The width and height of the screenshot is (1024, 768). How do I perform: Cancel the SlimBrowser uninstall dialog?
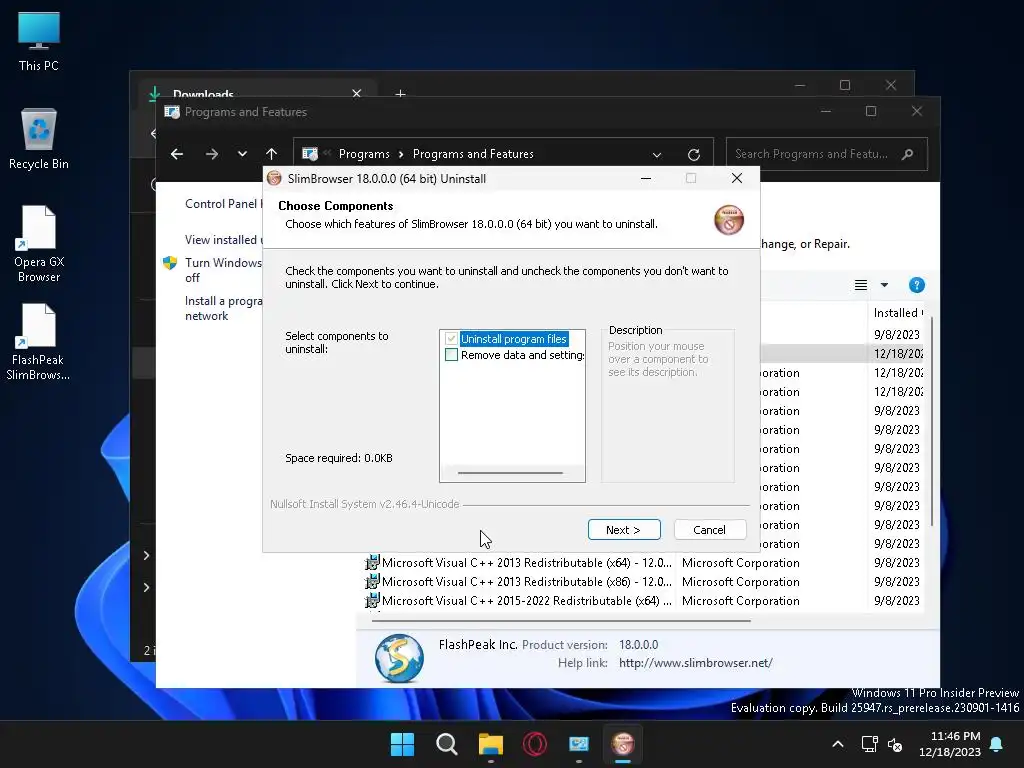(709, 530)
